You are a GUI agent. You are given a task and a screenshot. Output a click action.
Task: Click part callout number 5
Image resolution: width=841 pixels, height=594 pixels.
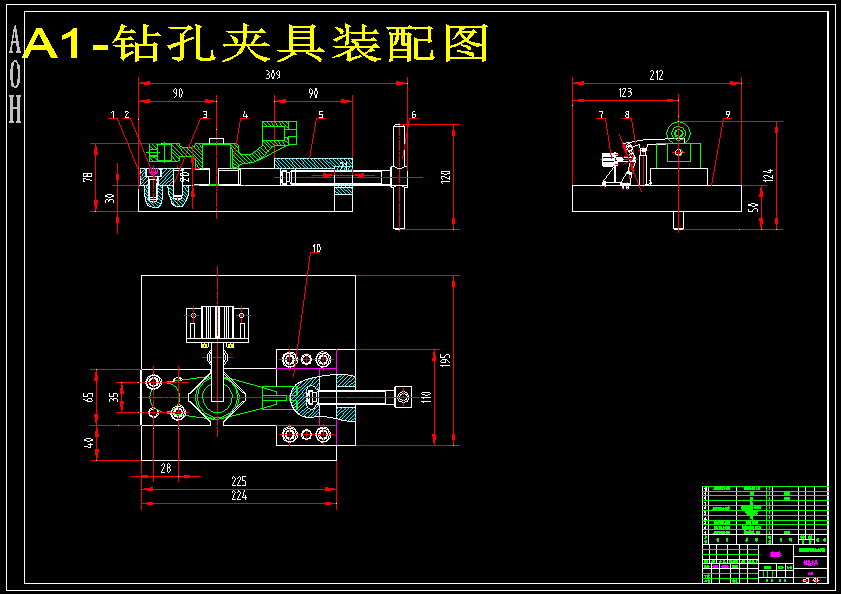coord(321,115)
